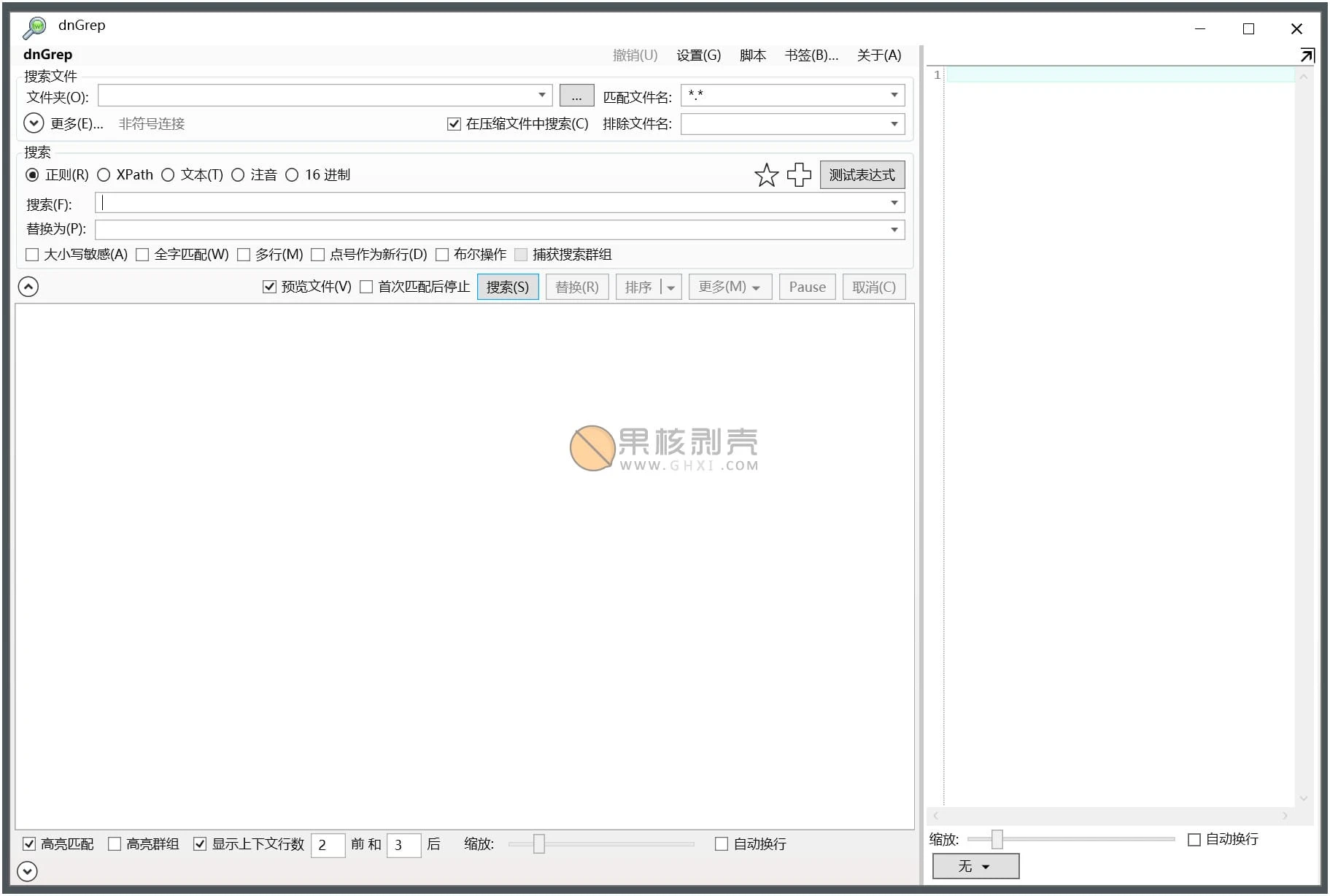The image size is (1330, 896).
Task: Open the 匹配文件名 dropdown list
Action: (893, 96)
